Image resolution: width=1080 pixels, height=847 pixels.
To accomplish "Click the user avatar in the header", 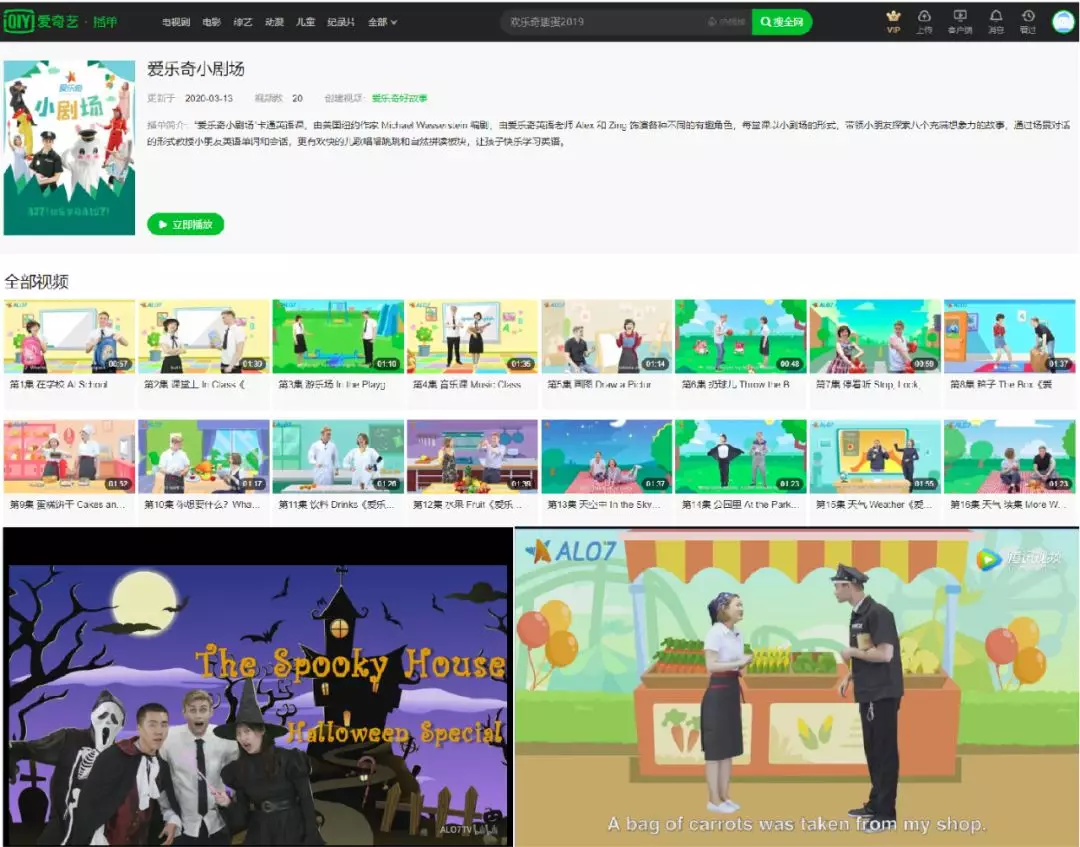I will click(1063, 21).
